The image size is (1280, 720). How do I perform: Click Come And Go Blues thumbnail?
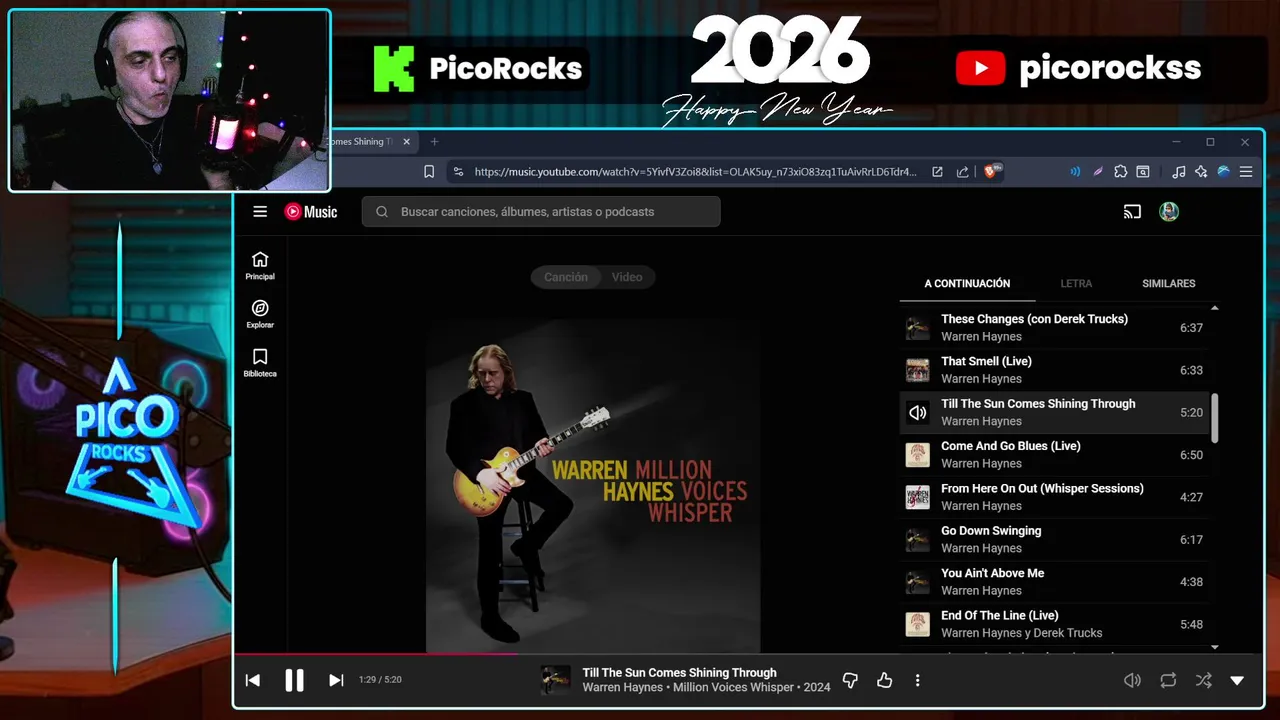[x=917, y=455]
